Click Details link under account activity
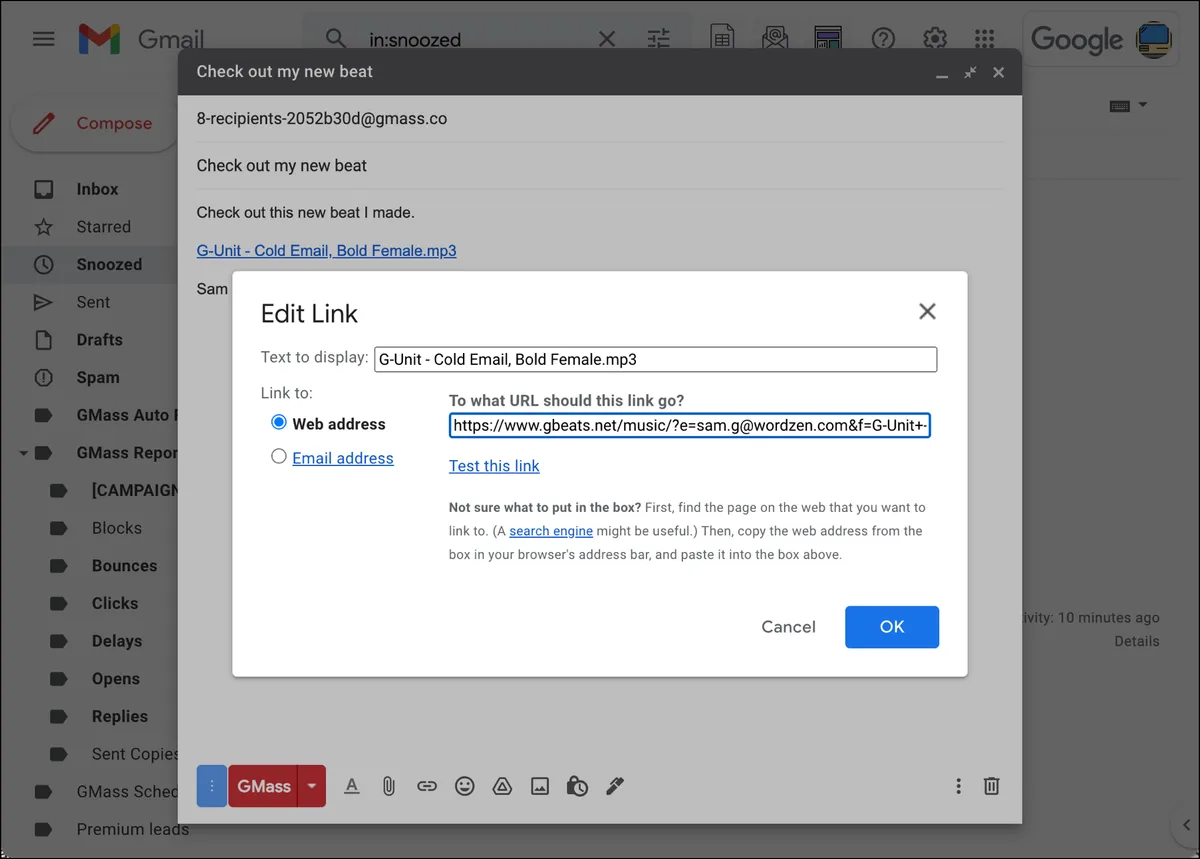This screenshot has width=1200, height=859. 1137,641
